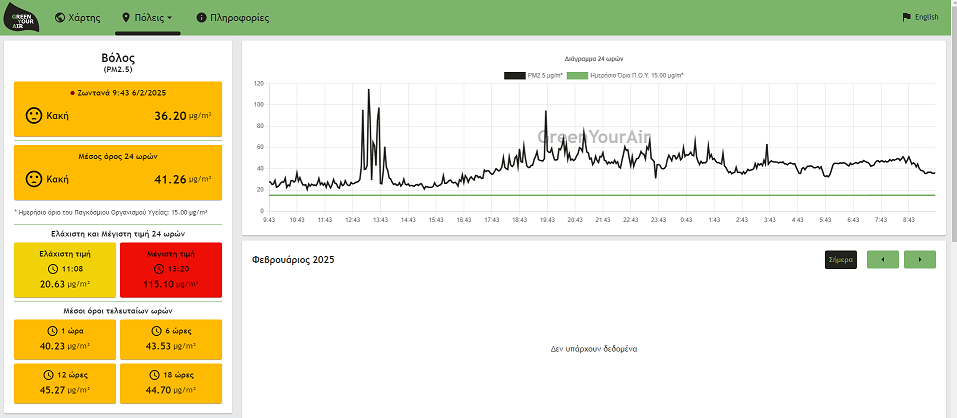Click the info icon beside Πληροφορίες

click(201, 18)
